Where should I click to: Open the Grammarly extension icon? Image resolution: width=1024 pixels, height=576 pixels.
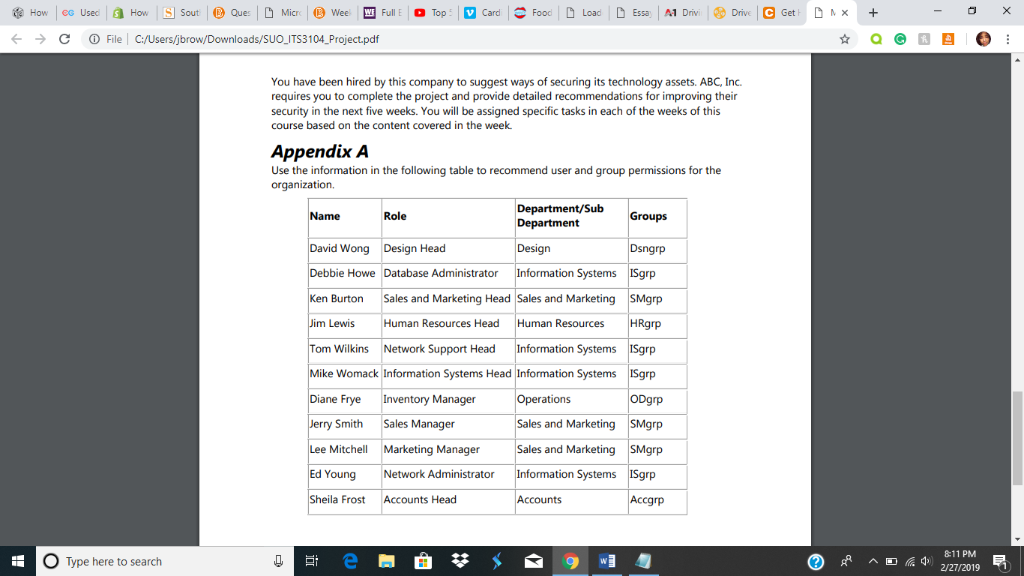click(x=899, y=38)
